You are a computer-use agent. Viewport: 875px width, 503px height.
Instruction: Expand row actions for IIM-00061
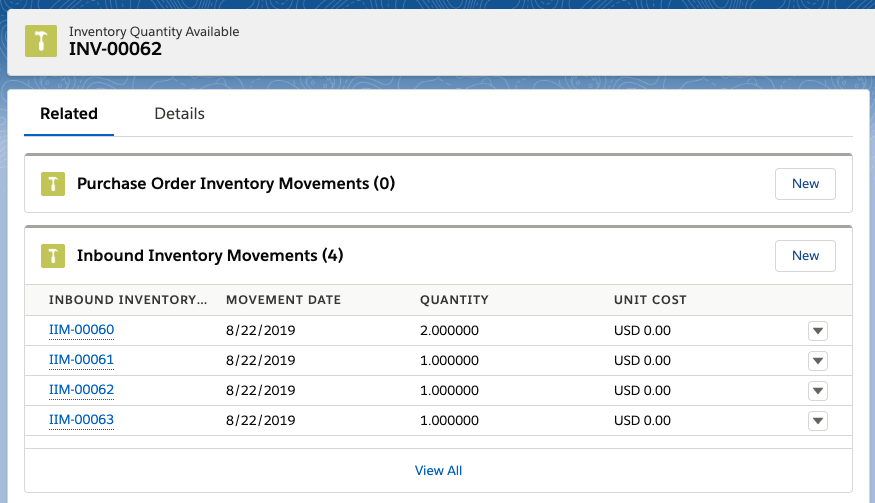click(x=818, y=361)
